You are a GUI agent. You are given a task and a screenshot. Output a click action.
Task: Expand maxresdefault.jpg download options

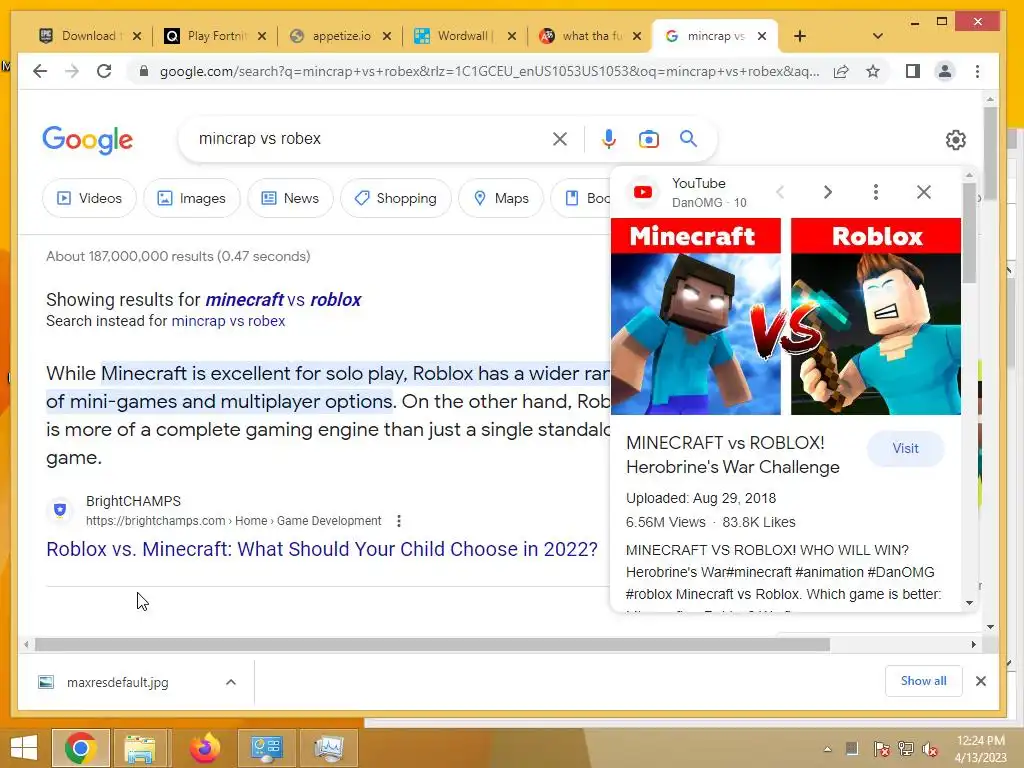(231, 682)
